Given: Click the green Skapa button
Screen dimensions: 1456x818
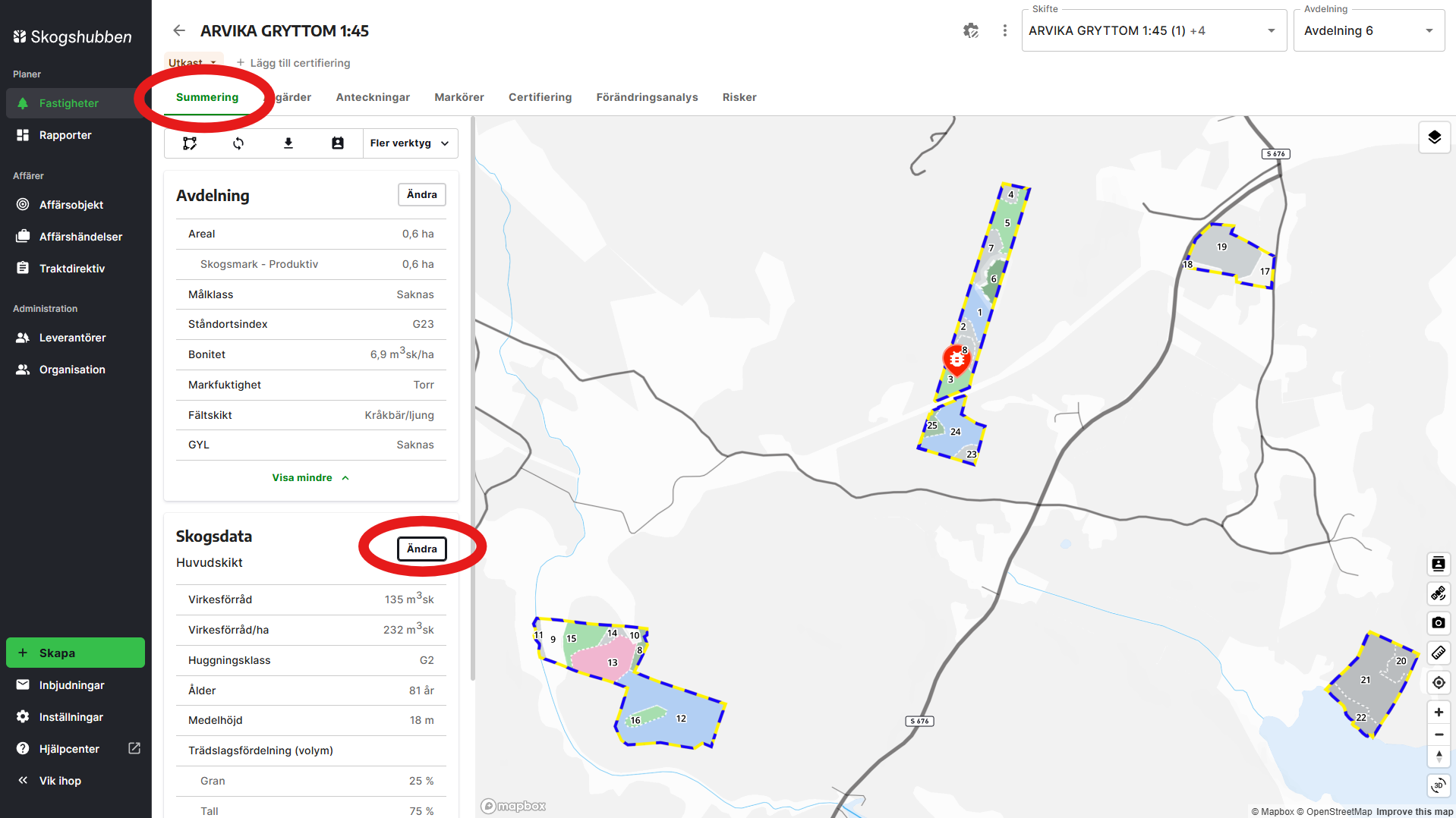Looking at the screenshot, I should point(75,653).
